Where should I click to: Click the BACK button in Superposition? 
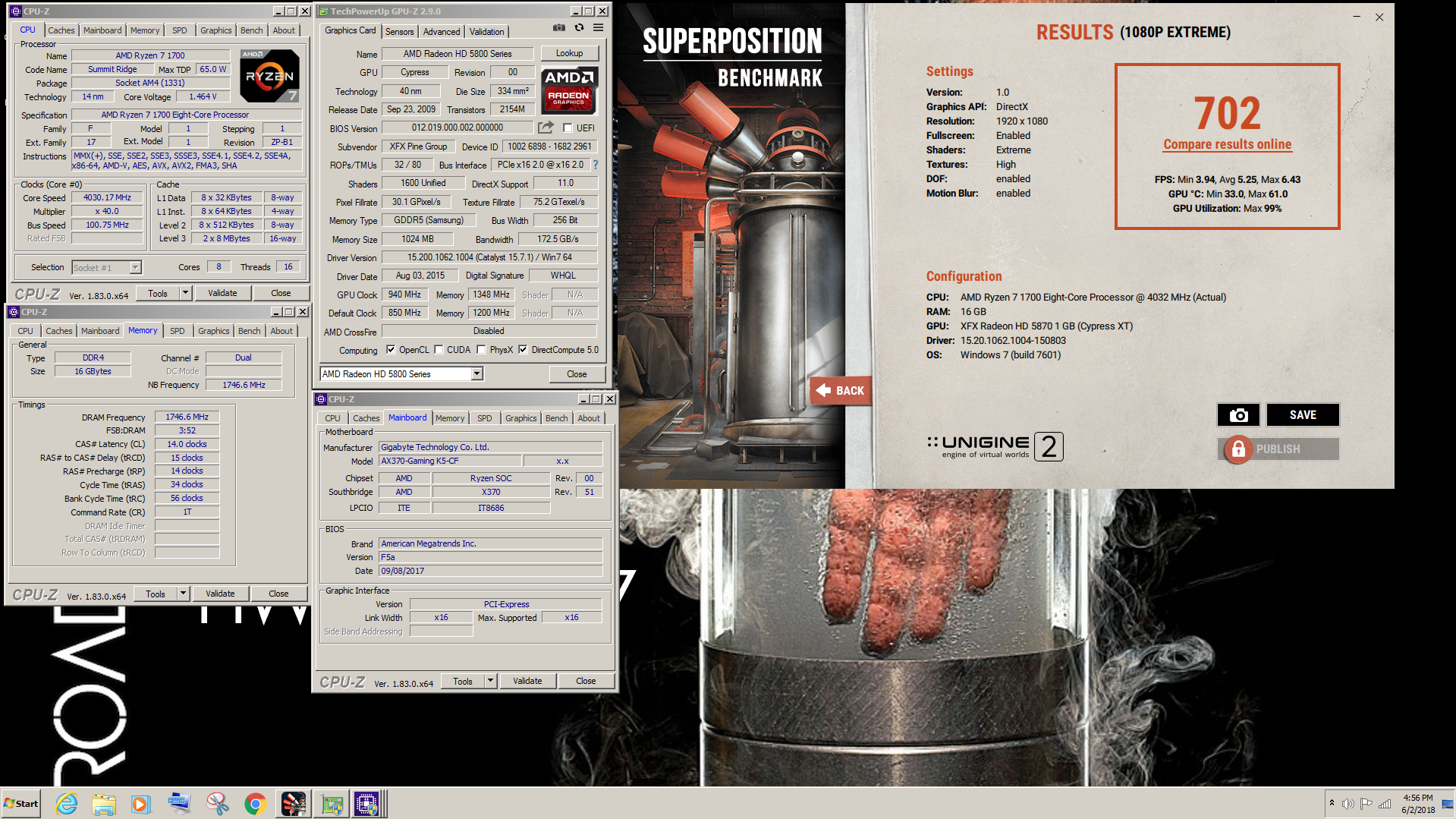[x=840, y=390]
